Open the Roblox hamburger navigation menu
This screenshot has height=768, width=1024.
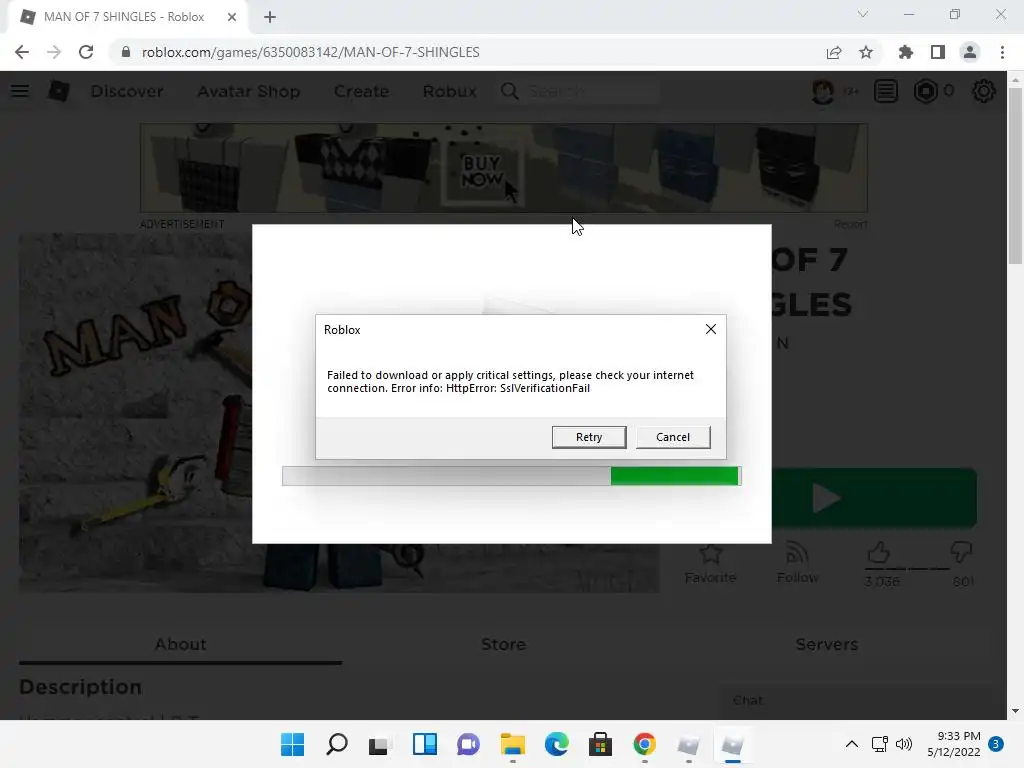[x=20, y=91]
